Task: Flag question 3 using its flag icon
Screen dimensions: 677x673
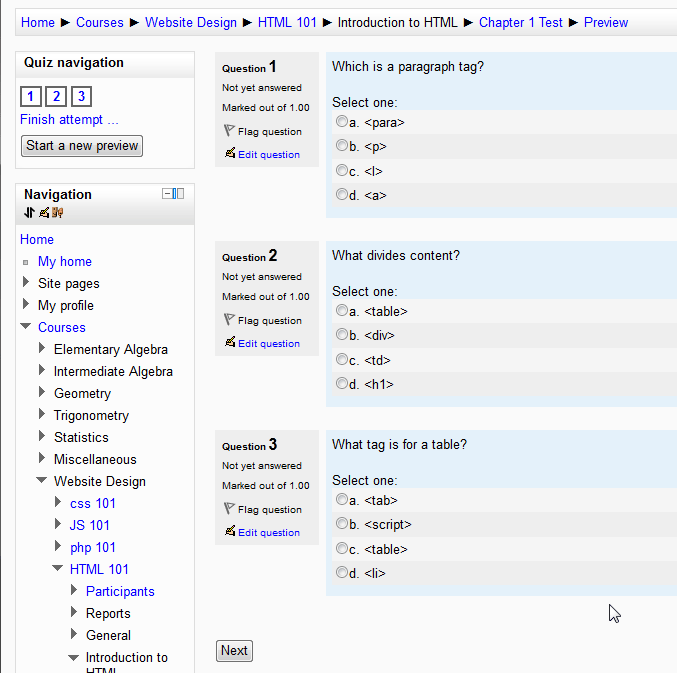Action: 229,509
